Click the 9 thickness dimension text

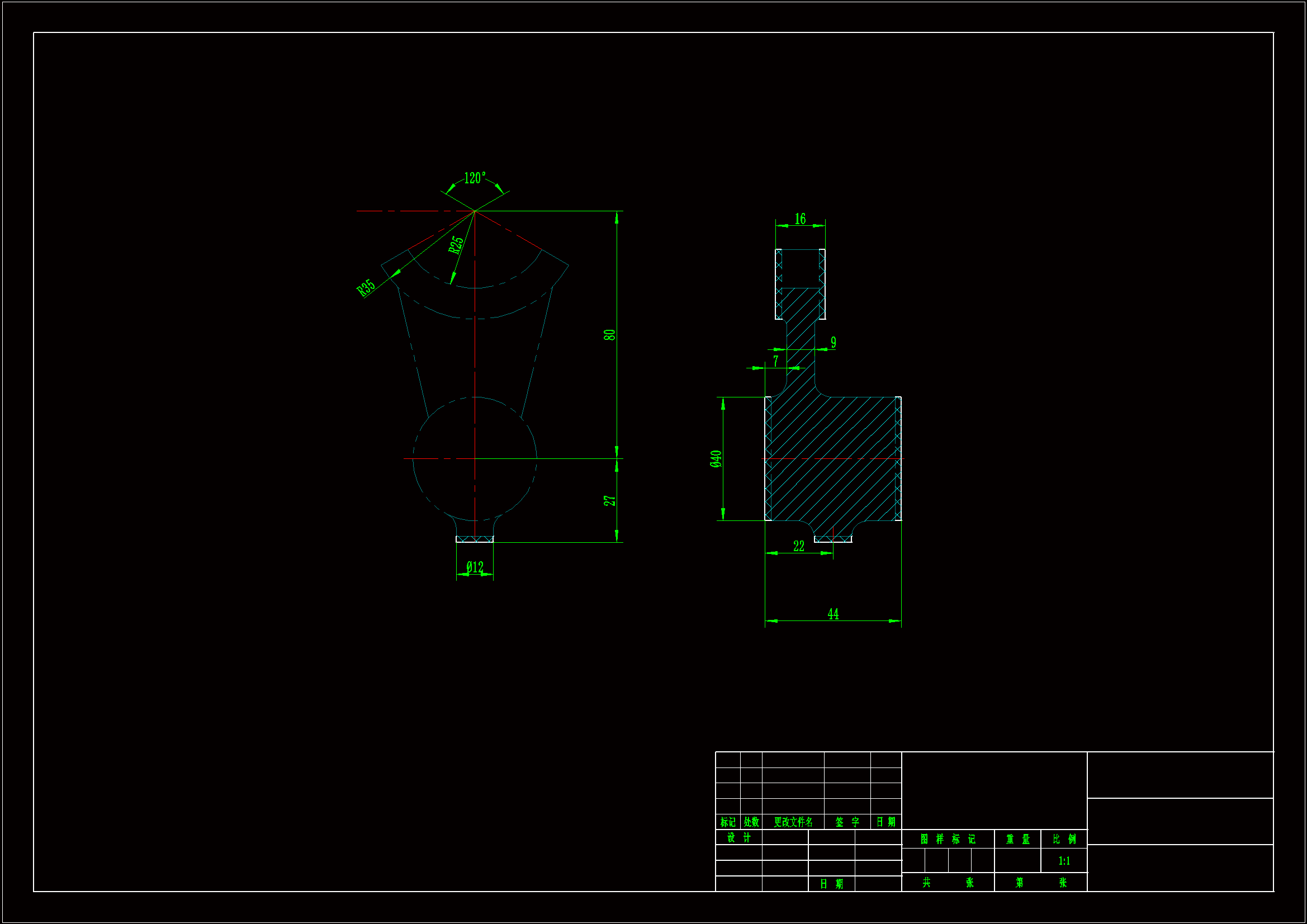(834, 342)
